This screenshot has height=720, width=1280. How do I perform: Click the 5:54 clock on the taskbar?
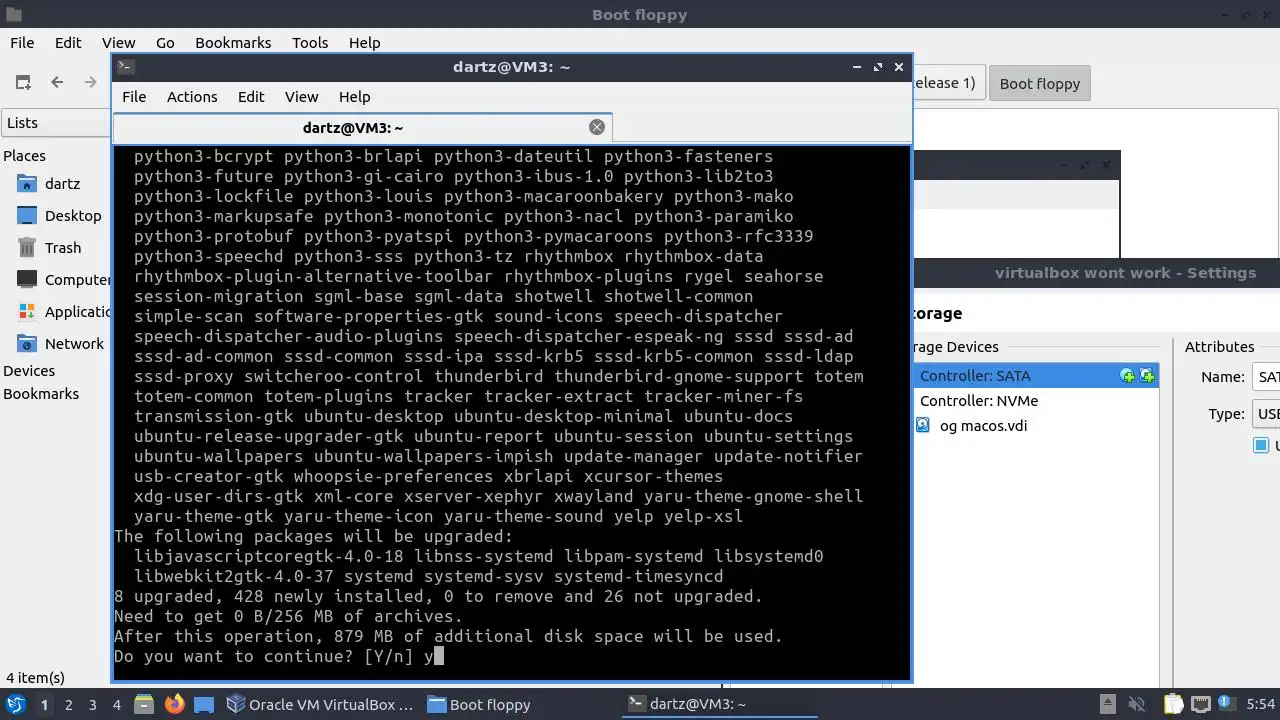coord(1261,704)
